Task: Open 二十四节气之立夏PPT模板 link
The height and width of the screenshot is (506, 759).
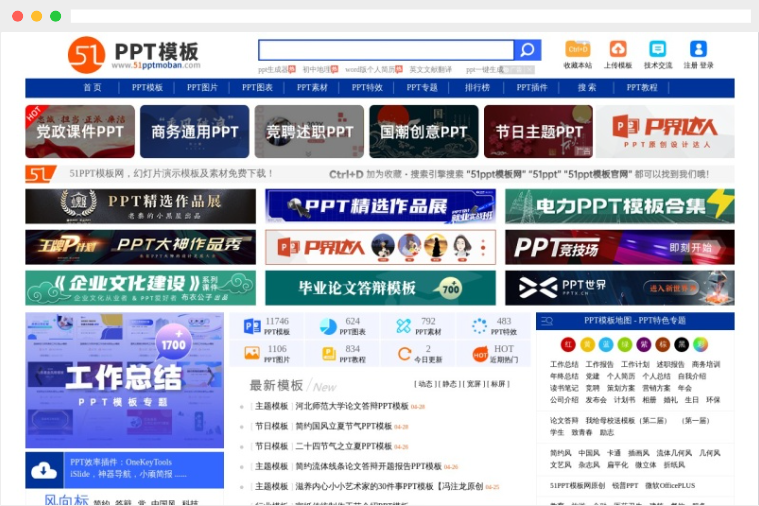Action: (x=344, y=446)
